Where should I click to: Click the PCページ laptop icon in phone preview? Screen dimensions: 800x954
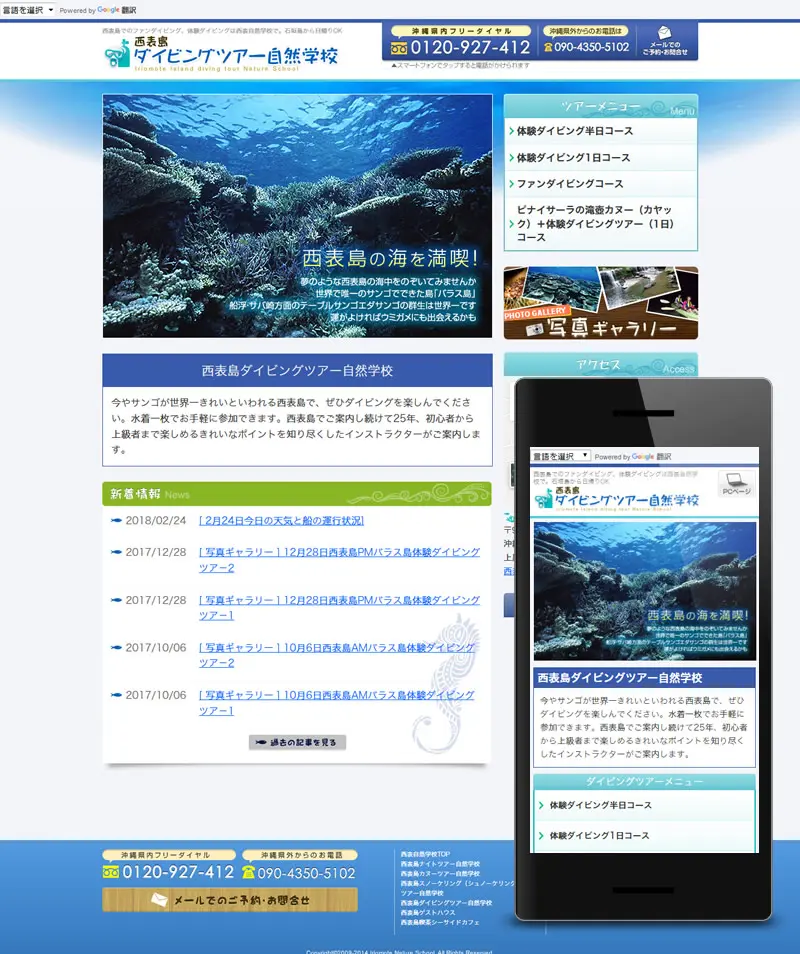coord(736,484)
